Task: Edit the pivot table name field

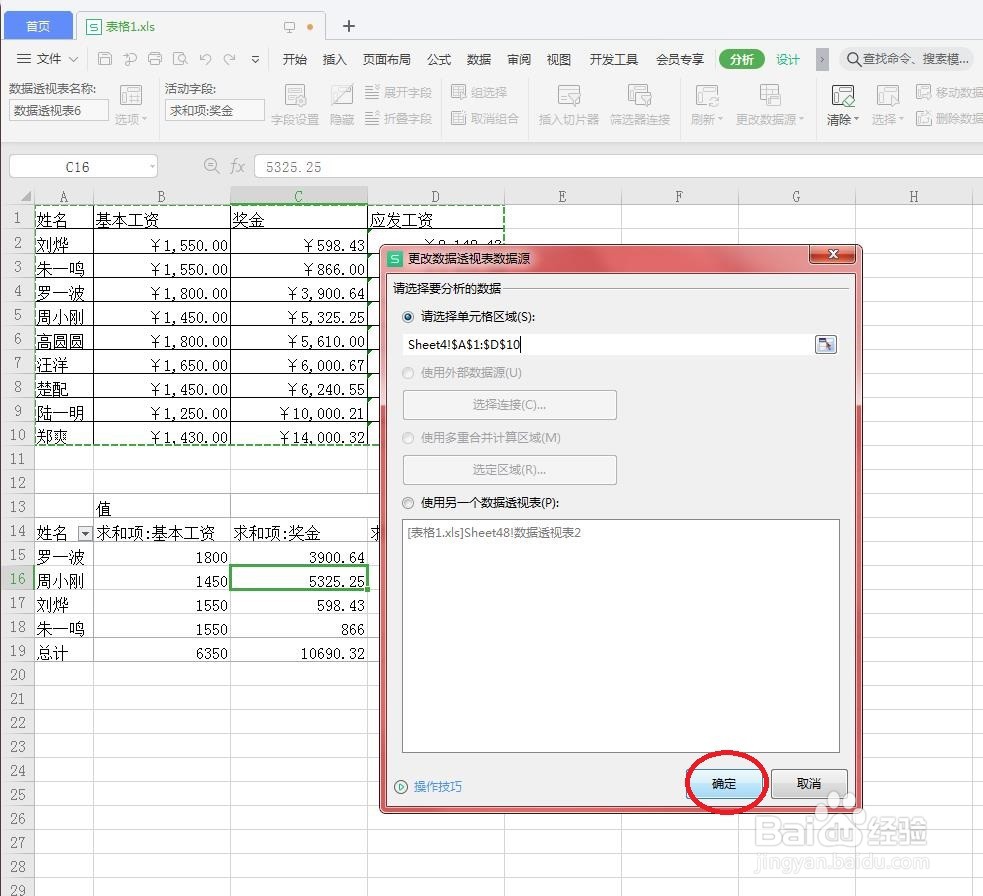Action: (x=58, y=110)
